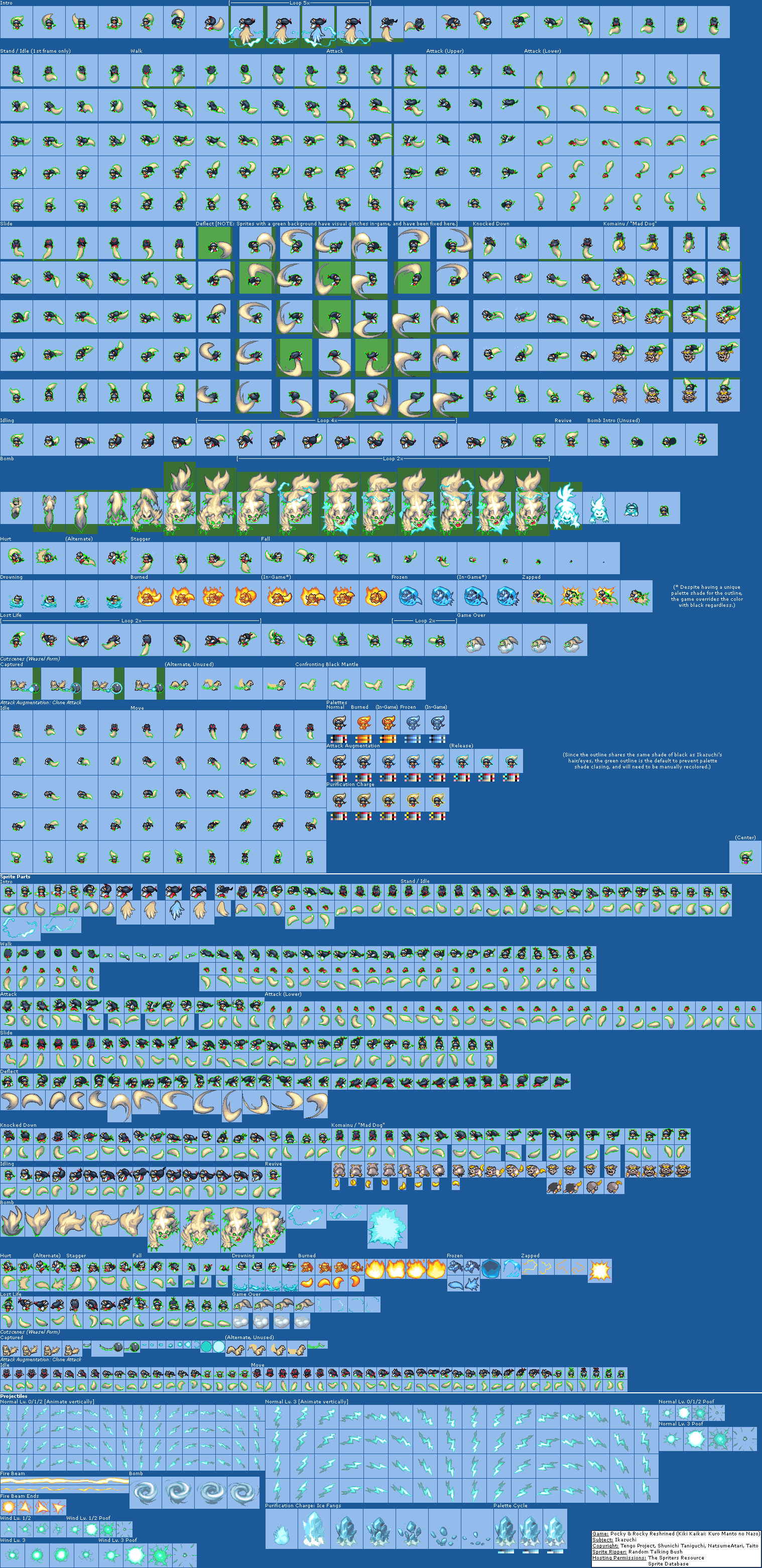Select the first Normal Lv. 3 Poof sprite
The width and height of the screenshot is (762, 1568).
click(x=671, y=1439)
